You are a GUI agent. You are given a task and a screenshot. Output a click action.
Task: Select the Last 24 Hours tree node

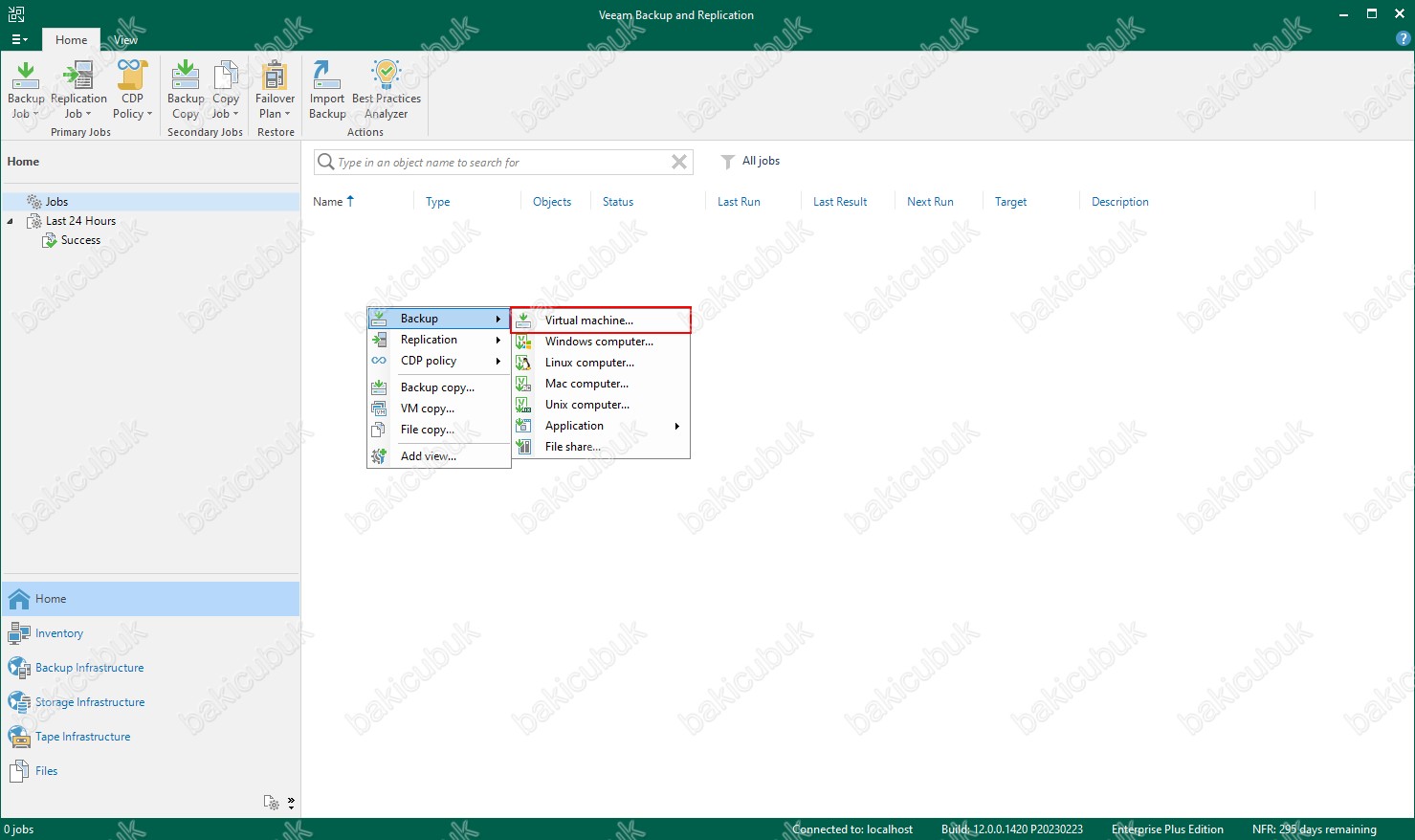(x=80, y=221)
